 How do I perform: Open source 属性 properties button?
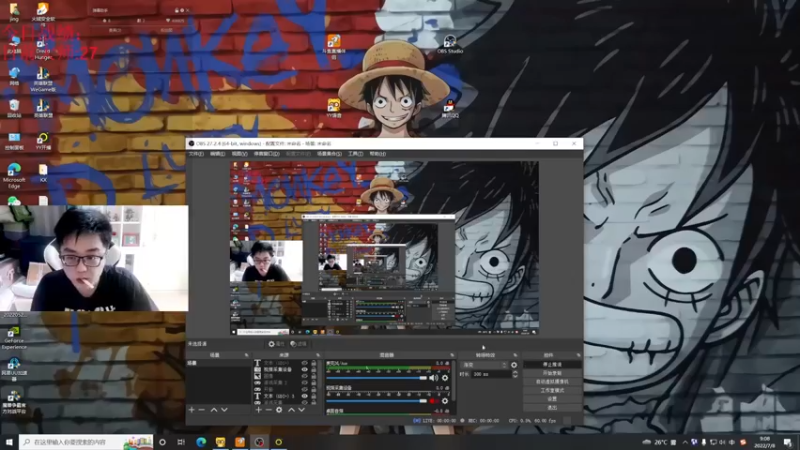coord(277,344)
